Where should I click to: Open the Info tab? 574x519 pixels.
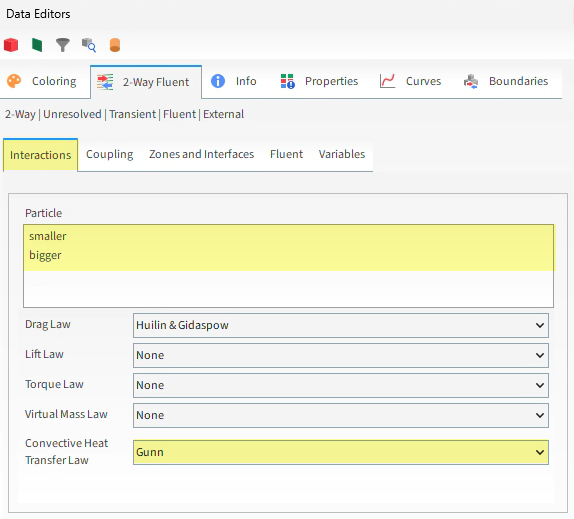click(234, 81)
